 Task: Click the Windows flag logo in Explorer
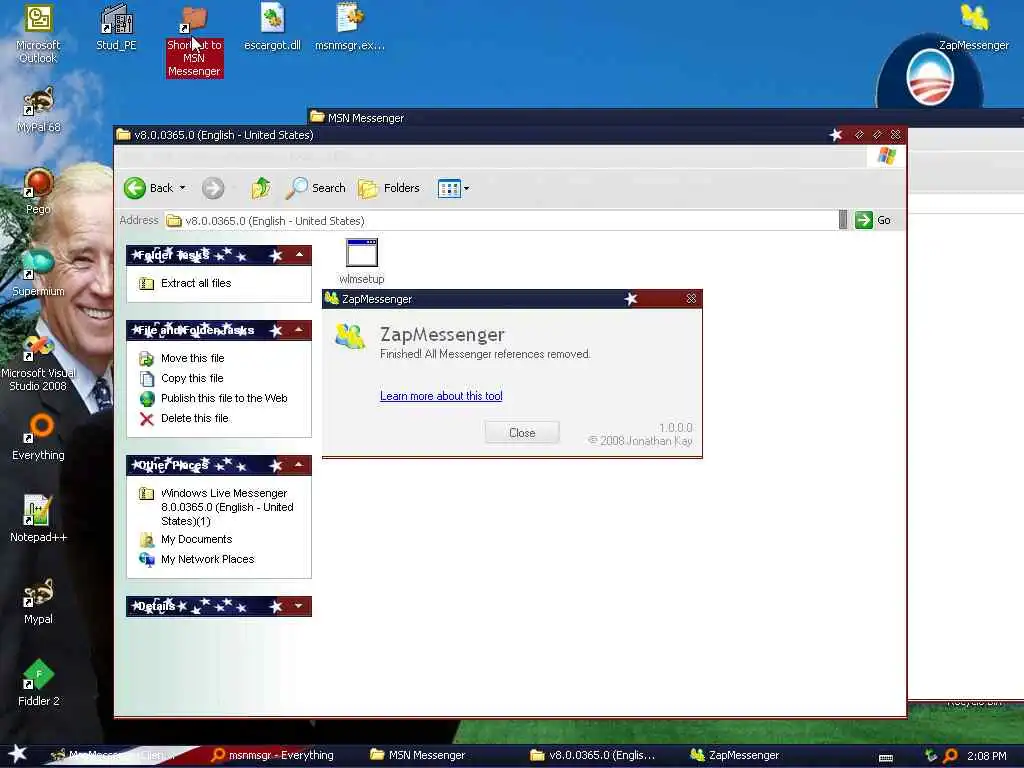[x=886, y=156]
